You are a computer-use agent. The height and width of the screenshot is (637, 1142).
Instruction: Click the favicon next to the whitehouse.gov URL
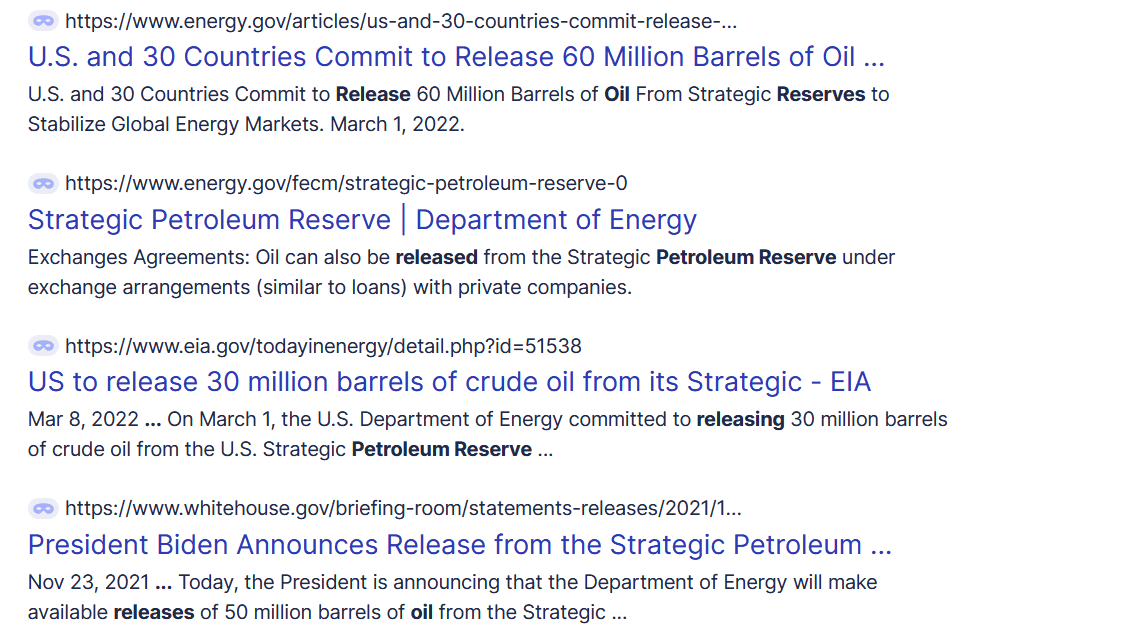click(x=43, y=508)
